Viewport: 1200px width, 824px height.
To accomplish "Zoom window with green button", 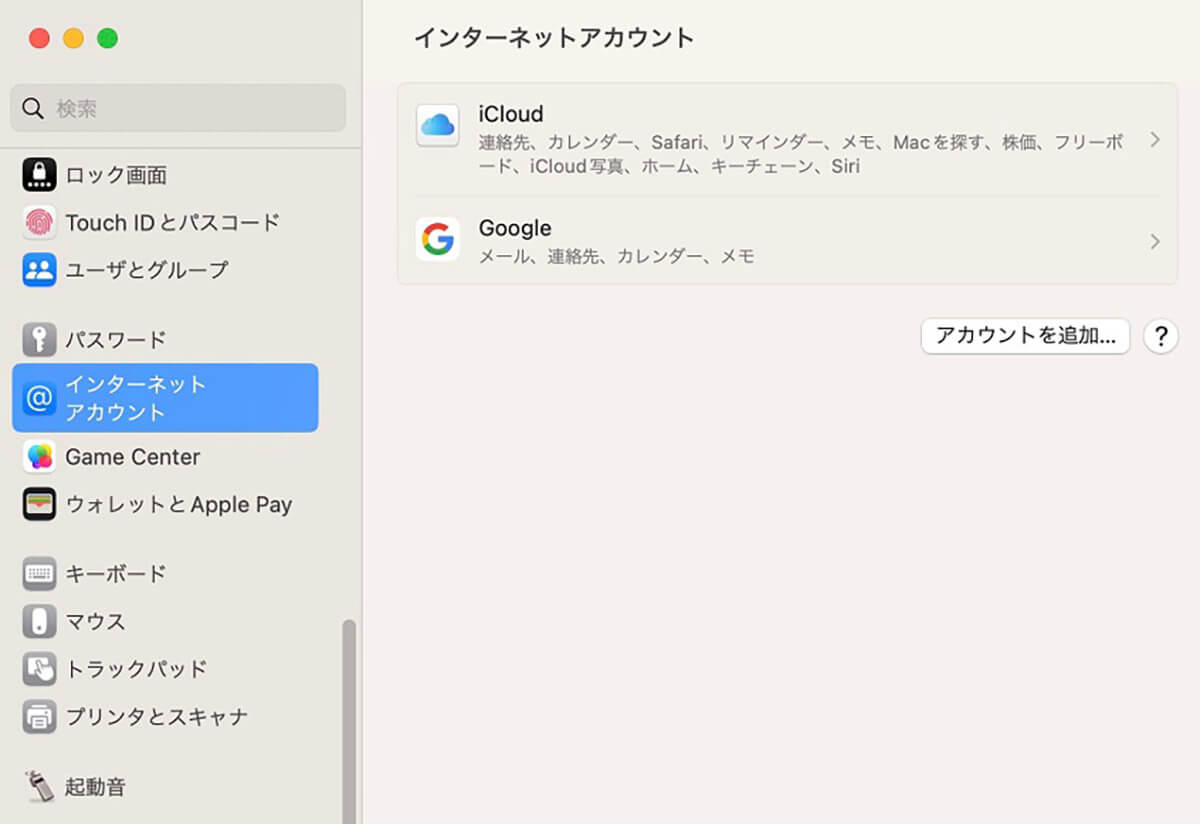I will pos(107,38).
